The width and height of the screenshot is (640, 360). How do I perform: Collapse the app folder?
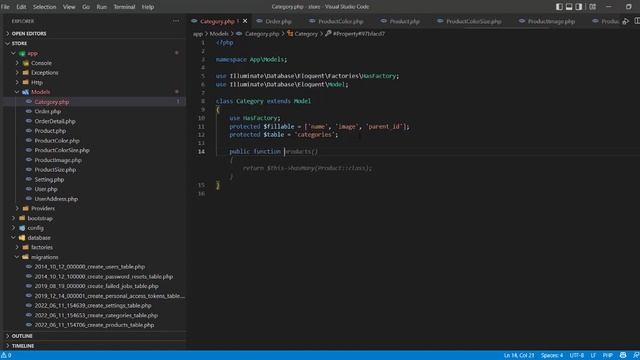coord(93,53)
